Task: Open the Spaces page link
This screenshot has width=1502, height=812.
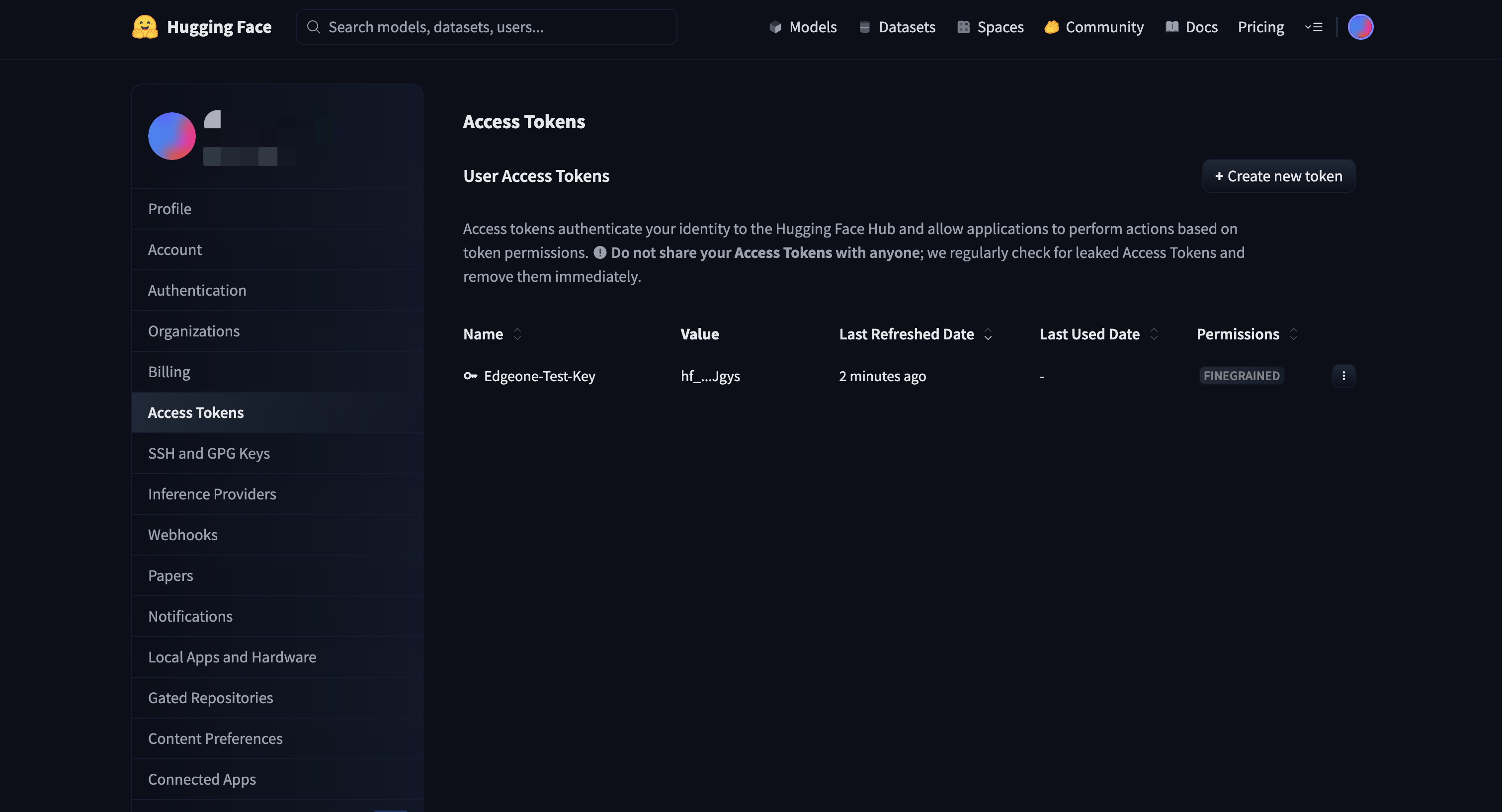Action: pos(1000,27)
